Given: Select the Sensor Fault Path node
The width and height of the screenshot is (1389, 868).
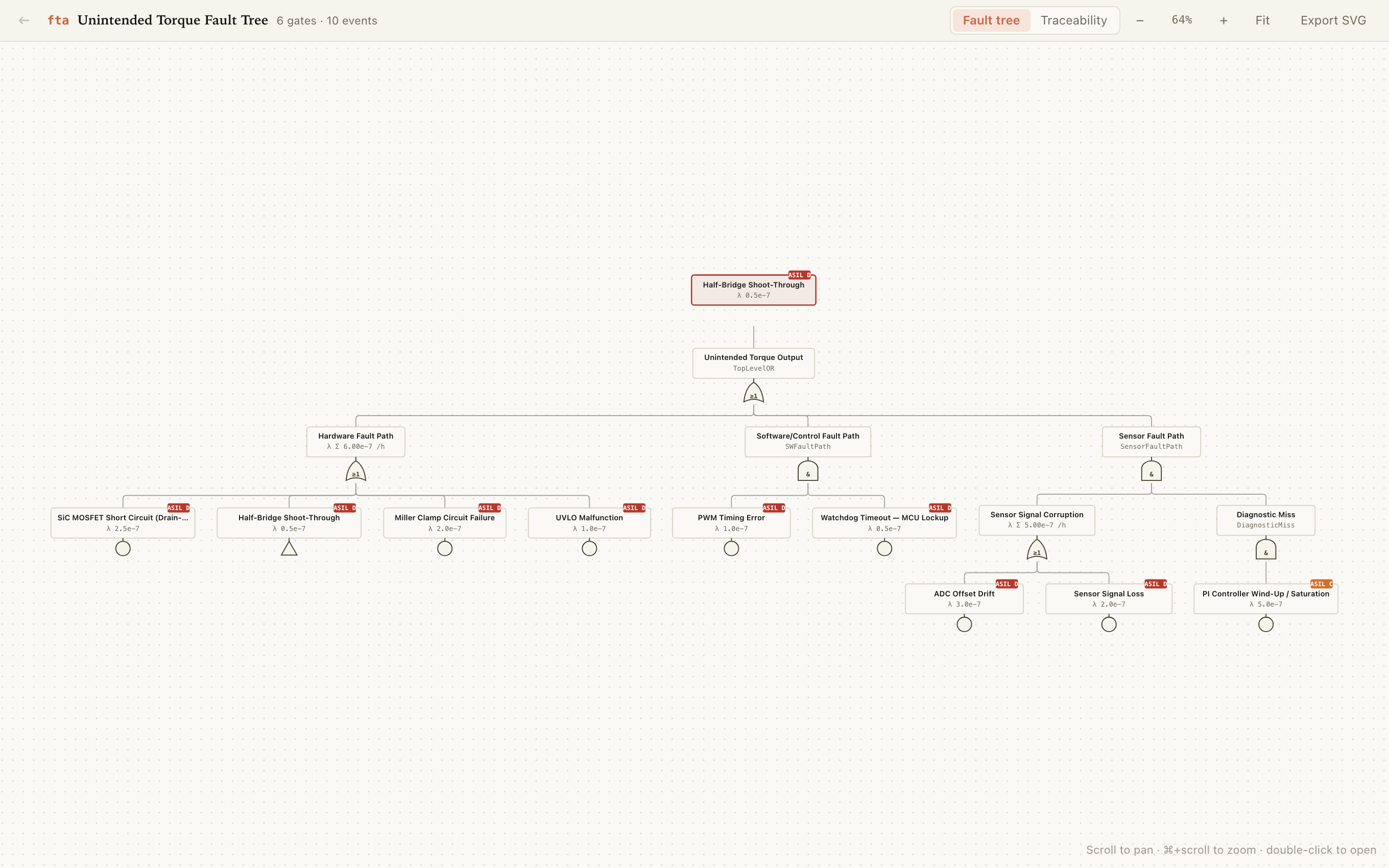Looking at the screenshot, I should pyautogui.click(x=1152, y=442).
